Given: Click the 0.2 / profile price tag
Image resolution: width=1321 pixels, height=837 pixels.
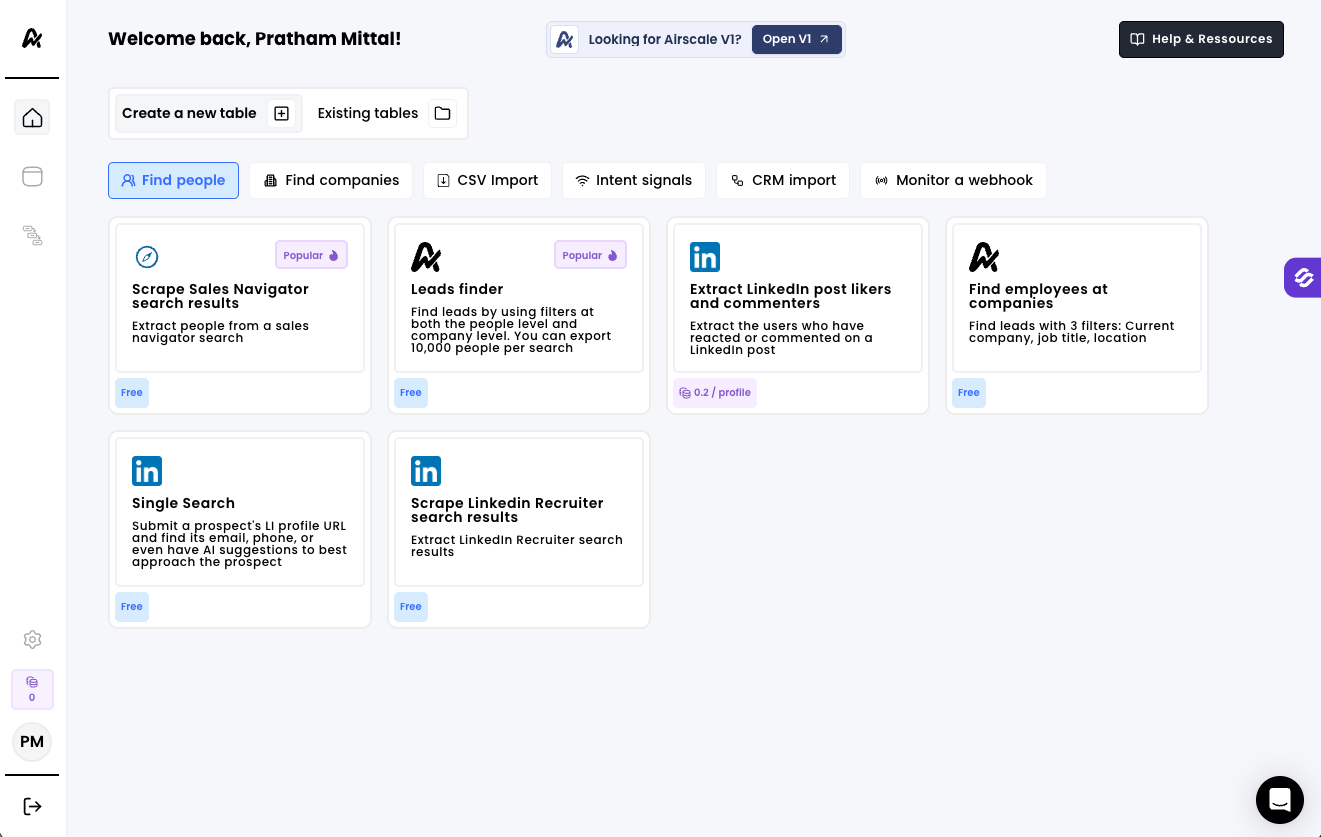Looking at the screenshot, I should pyautogui.click(x=715, y=393).
